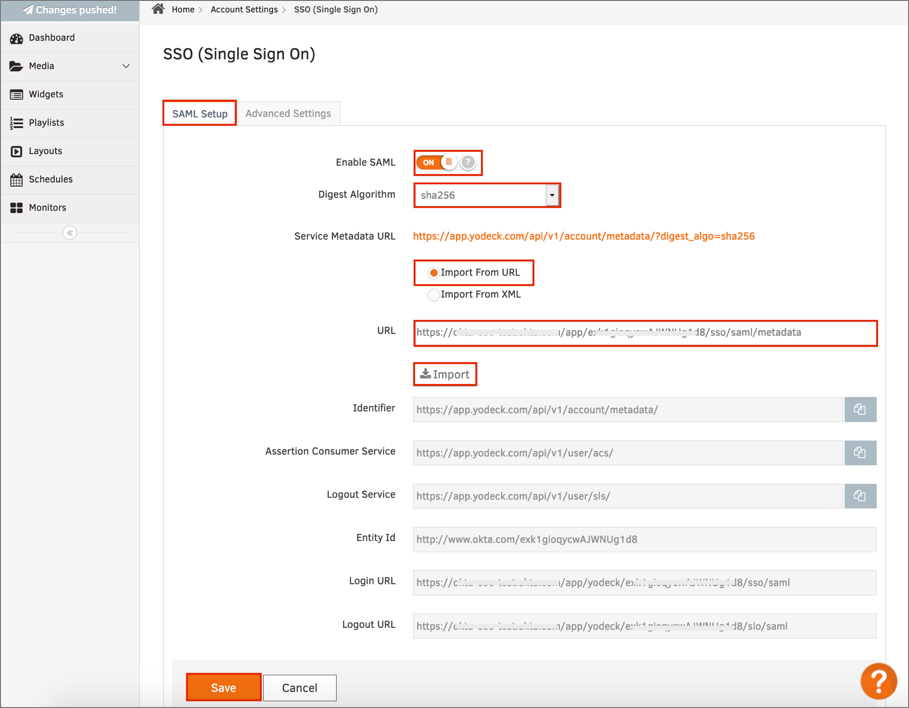Copy the Assertion Consumer Service URL

click(x=860, y=453)
